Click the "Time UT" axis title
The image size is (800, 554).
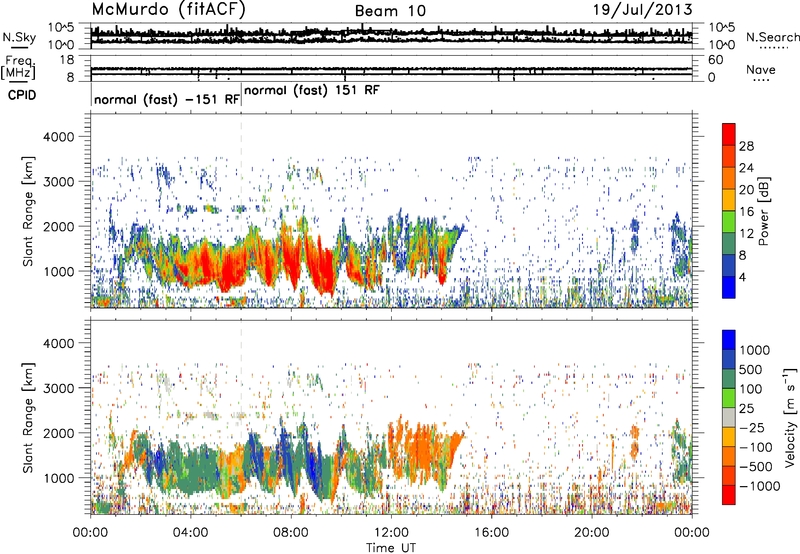(x=391, y=547)
